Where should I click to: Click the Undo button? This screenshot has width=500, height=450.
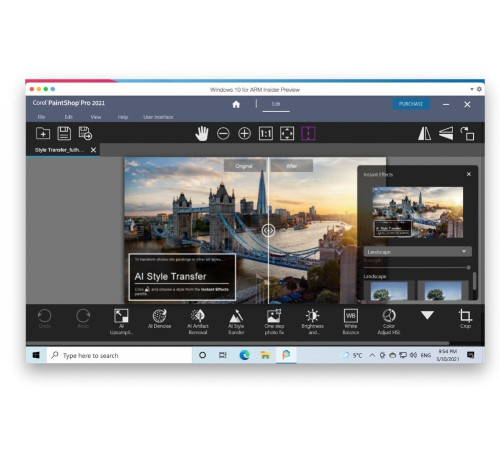[45, 318]
